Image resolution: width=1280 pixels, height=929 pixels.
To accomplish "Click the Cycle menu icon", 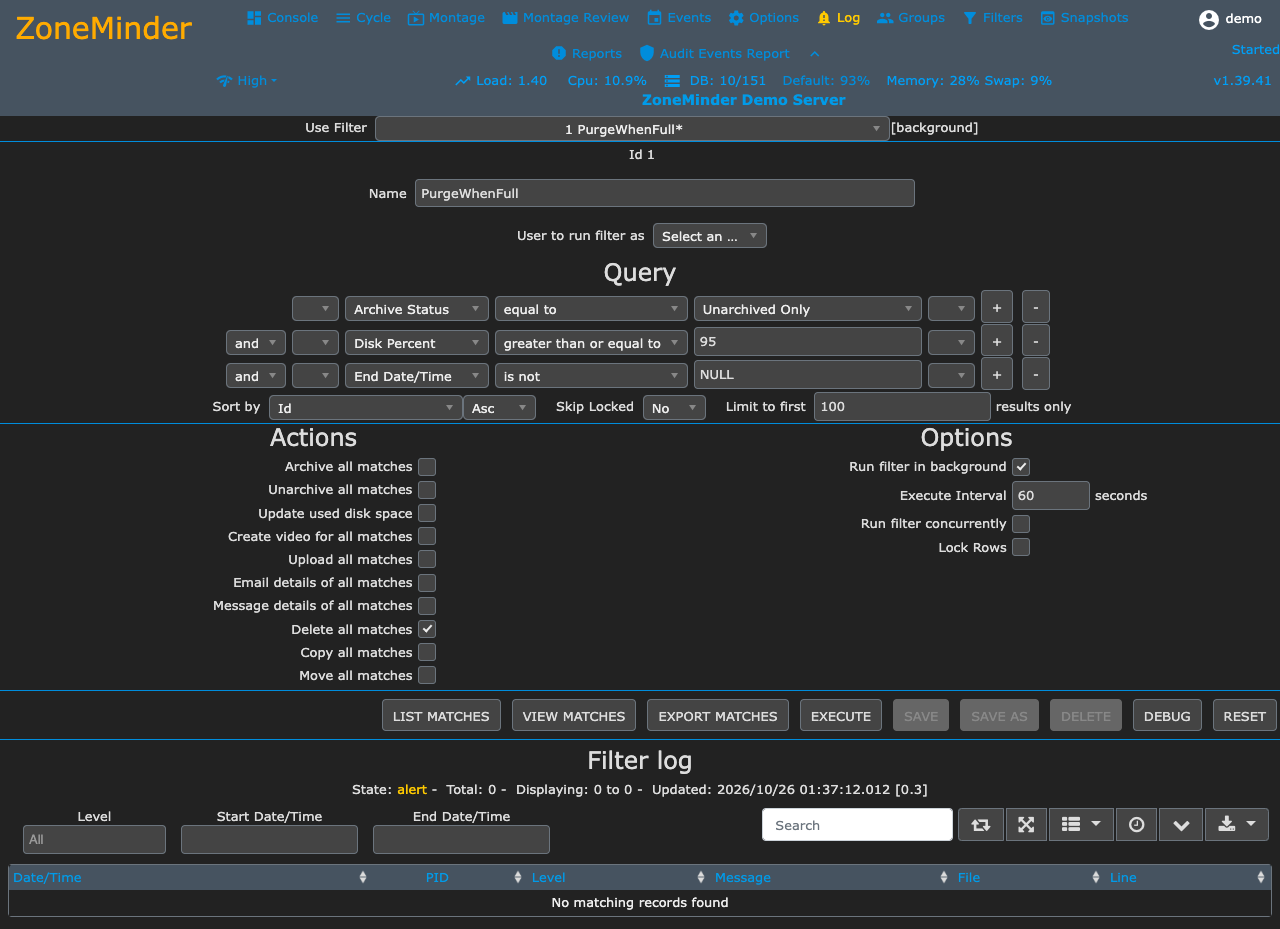I will coord(343,18).
